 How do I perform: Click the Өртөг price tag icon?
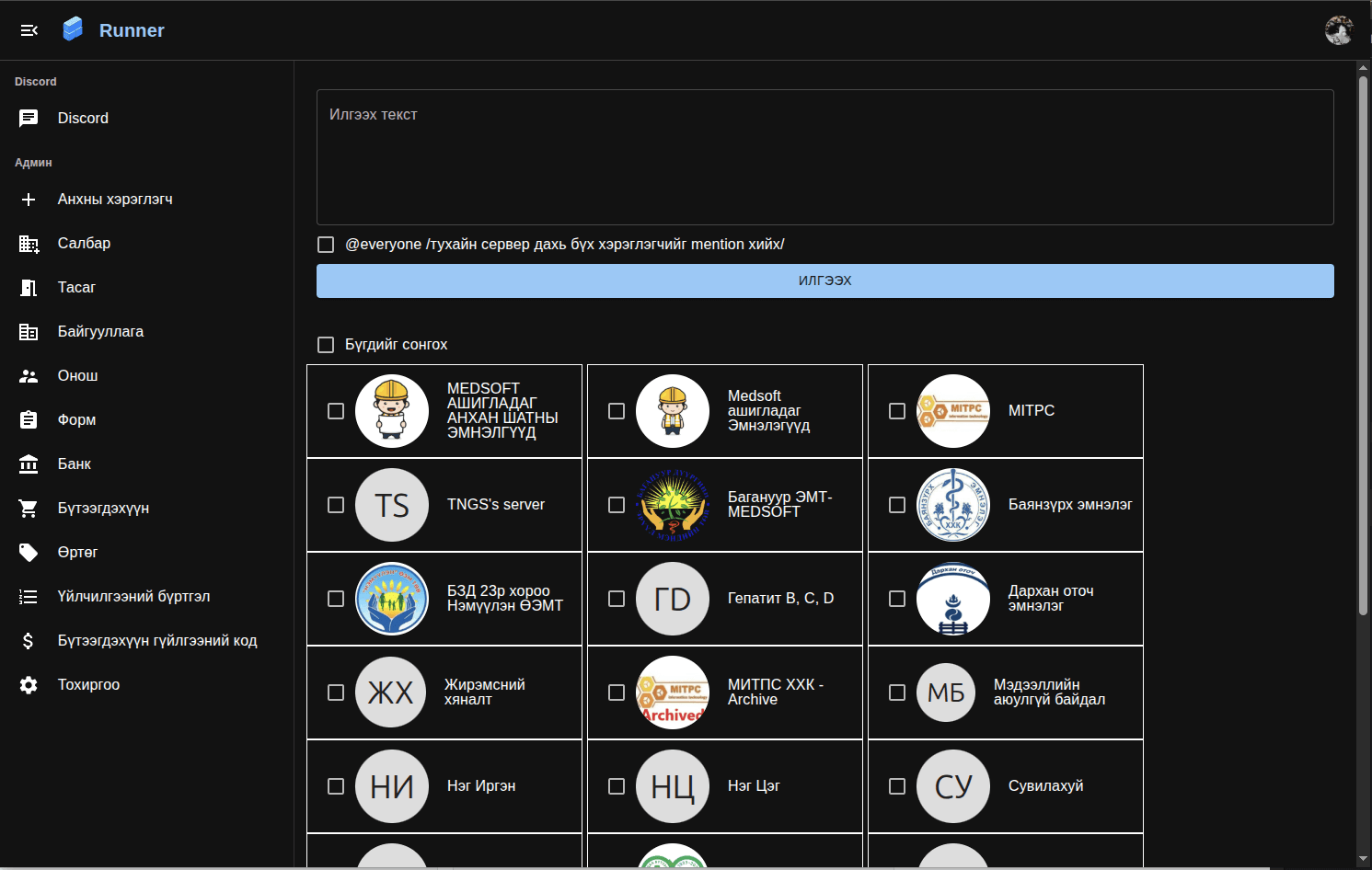(29, 553)
